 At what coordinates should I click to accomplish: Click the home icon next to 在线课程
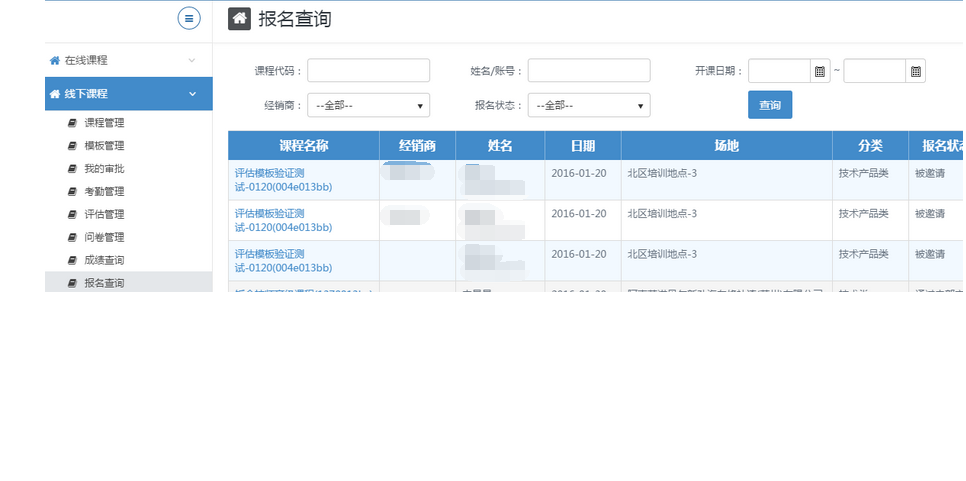54,60
